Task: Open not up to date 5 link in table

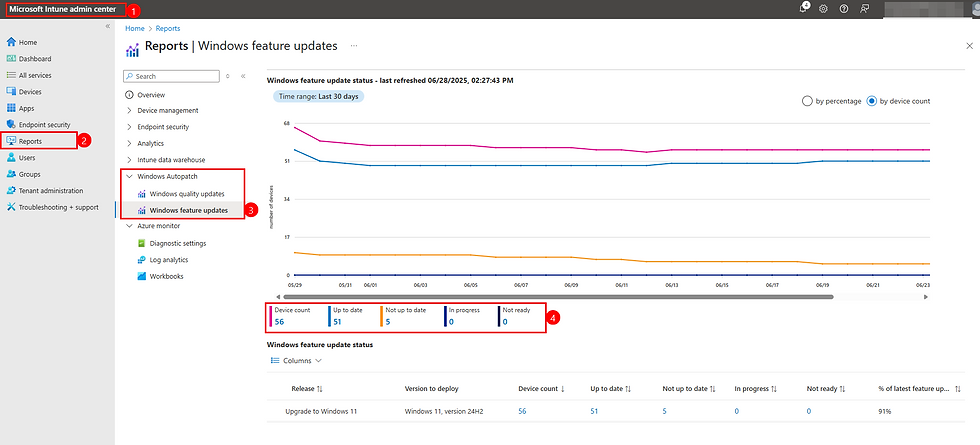Action: (x=664, y=411)
